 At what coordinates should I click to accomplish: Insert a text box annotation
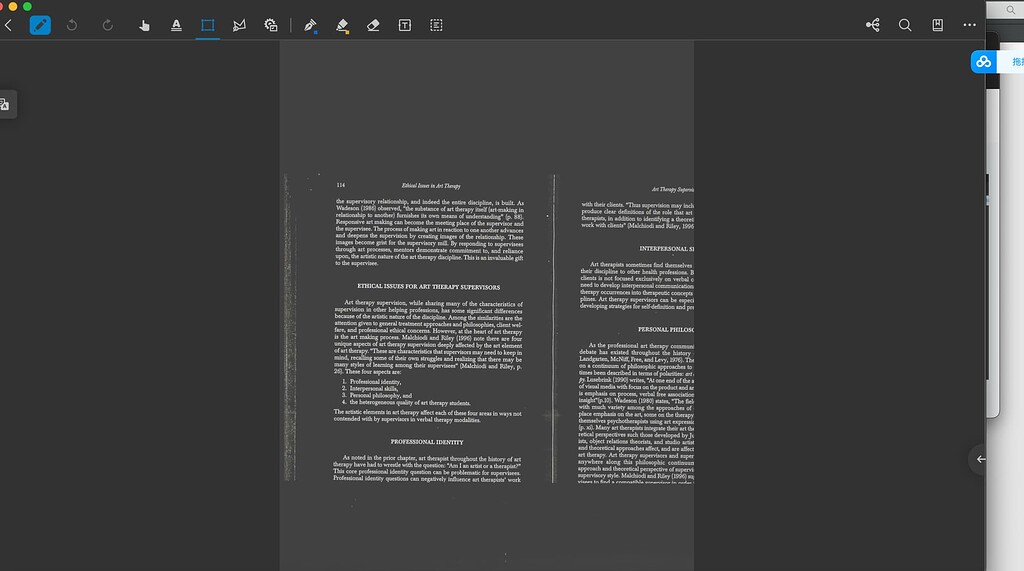[x=405, y=25]
